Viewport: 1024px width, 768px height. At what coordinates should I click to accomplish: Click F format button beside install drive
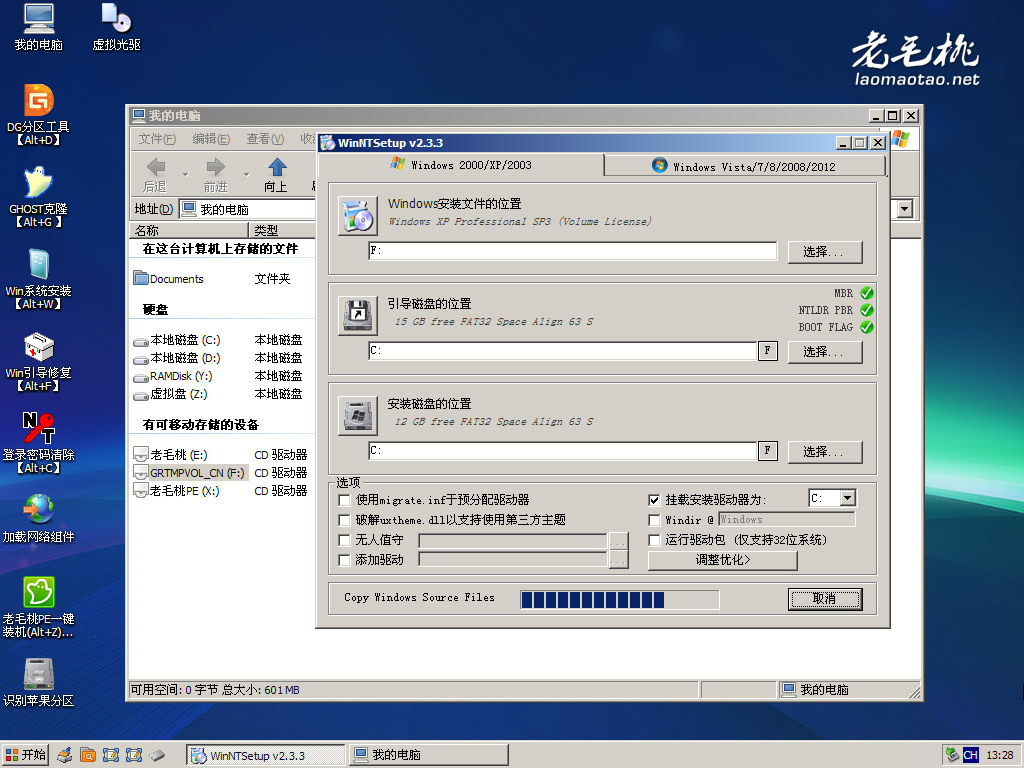tap(767, 451)
